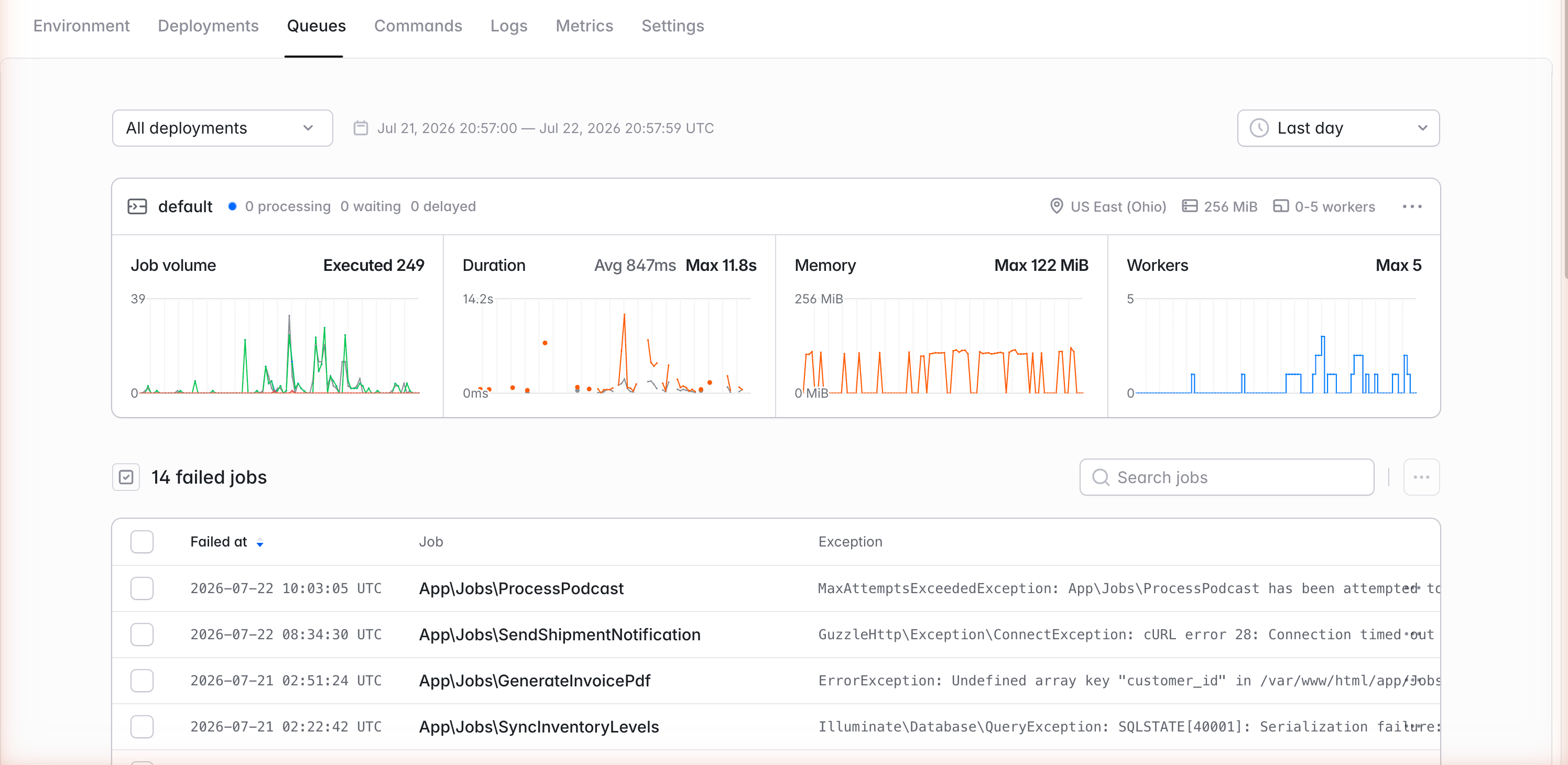Screen dimensions: 1568x765
Task: Click the Exception column header
Action: (x=850, y=542)
